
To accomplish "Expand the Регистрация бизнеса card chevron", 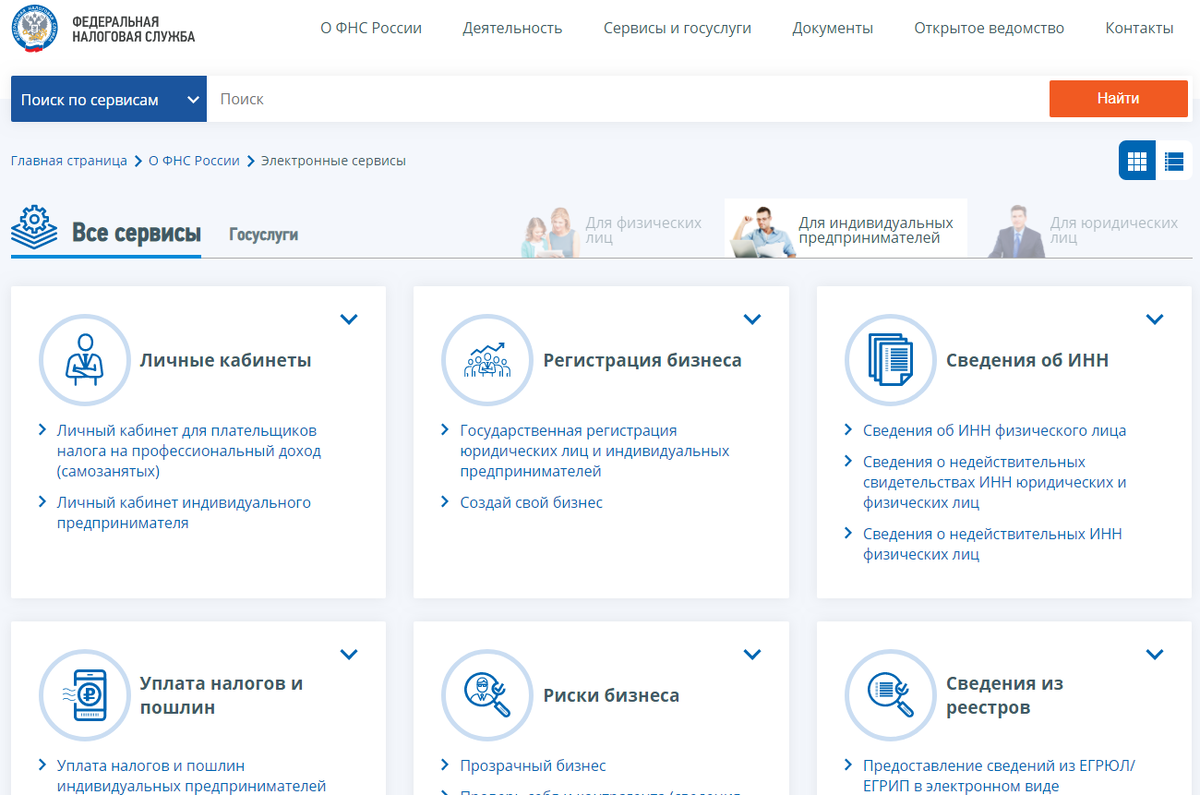I will click(752, 320).
